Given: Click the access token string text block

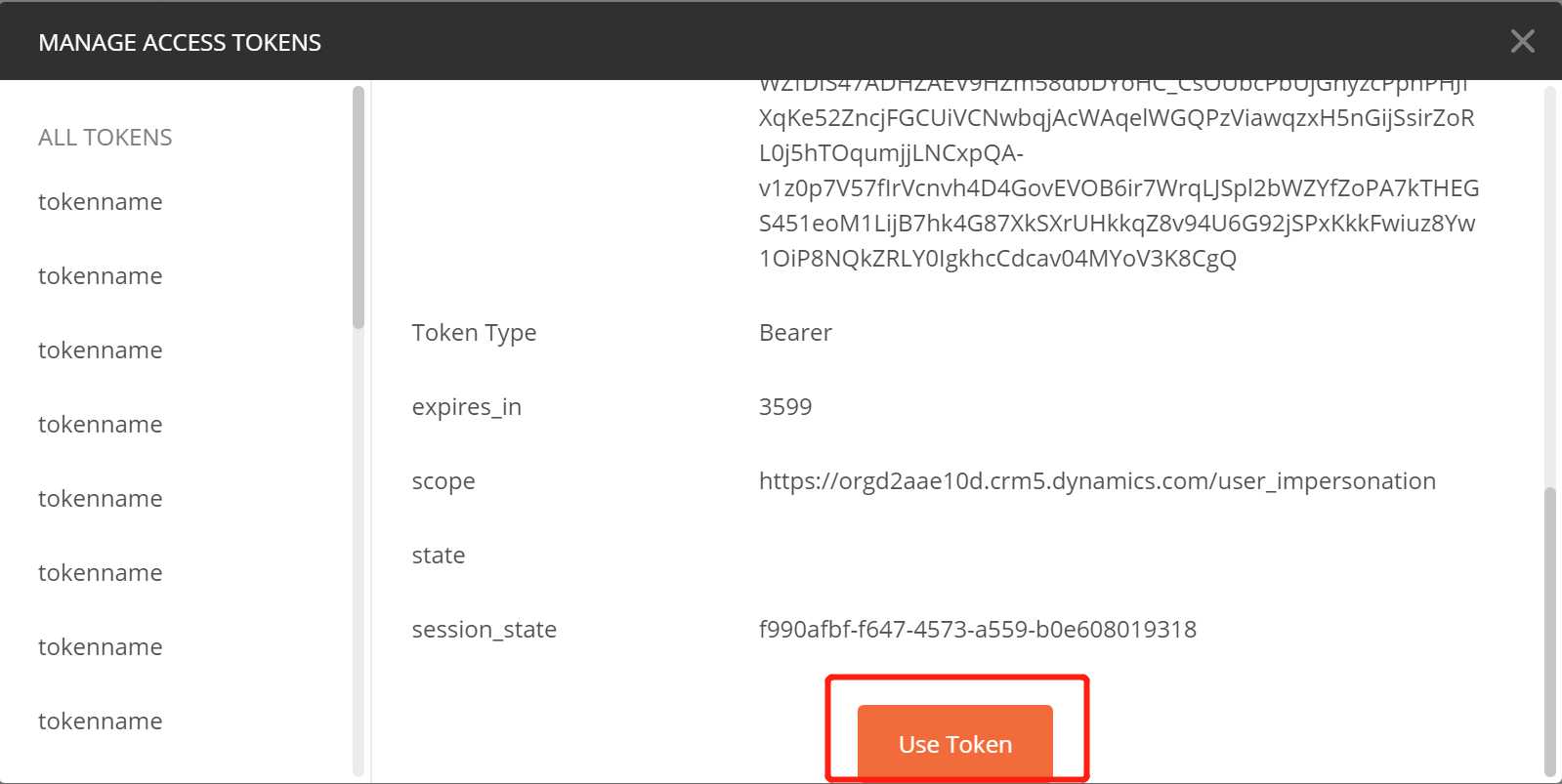Looking at the screenshot, I should (x=1119, y=171).
